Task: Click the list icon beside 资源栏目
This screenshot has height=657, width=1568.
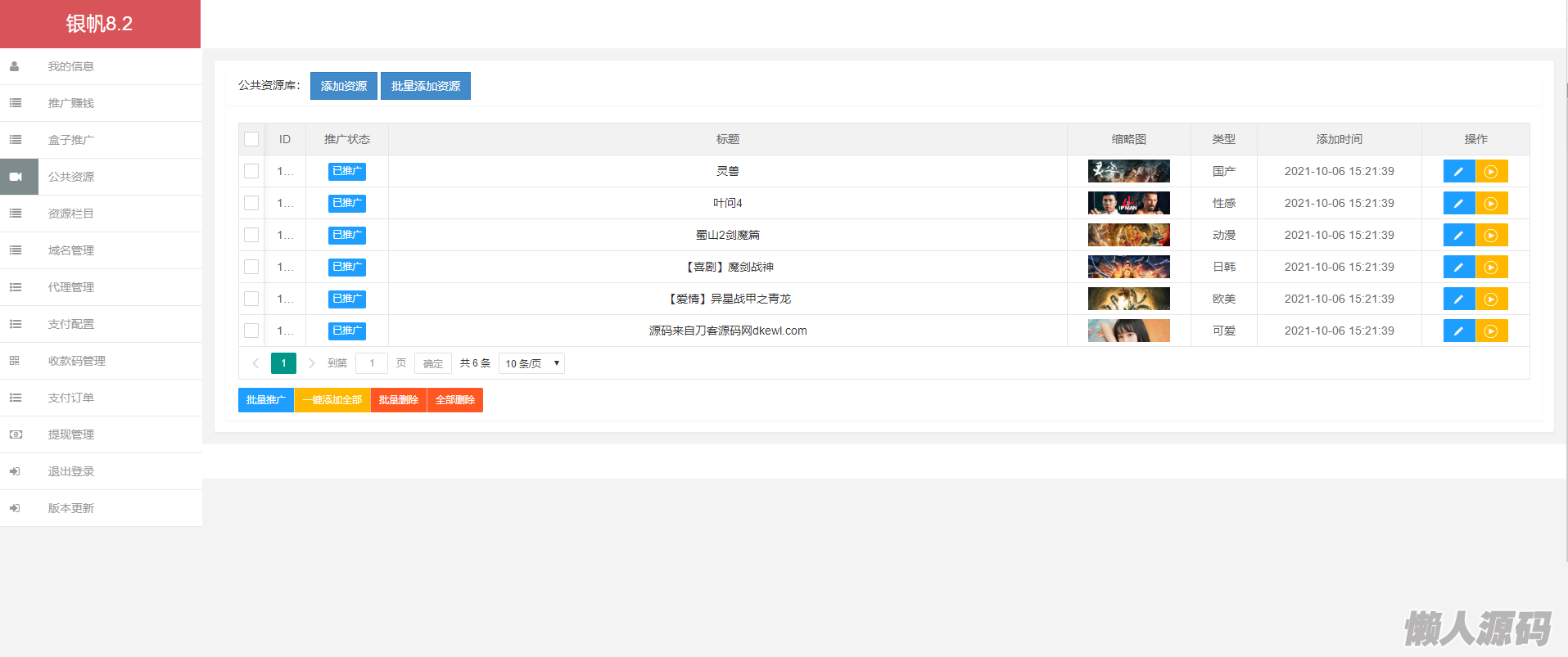Action: (x=15, y=214)
